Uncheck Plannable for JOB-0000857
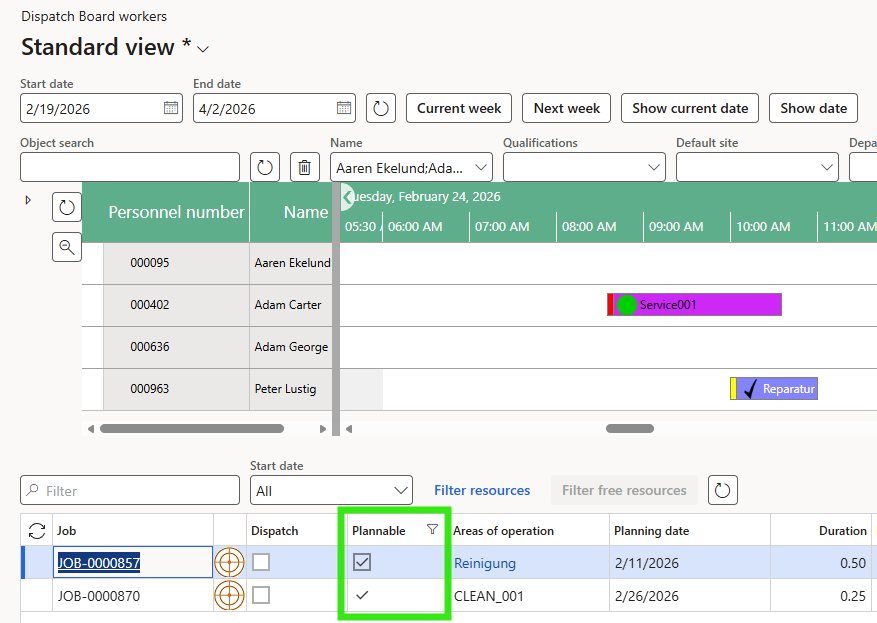The height and width of the screenshot is (623, 877). [361, 562]
